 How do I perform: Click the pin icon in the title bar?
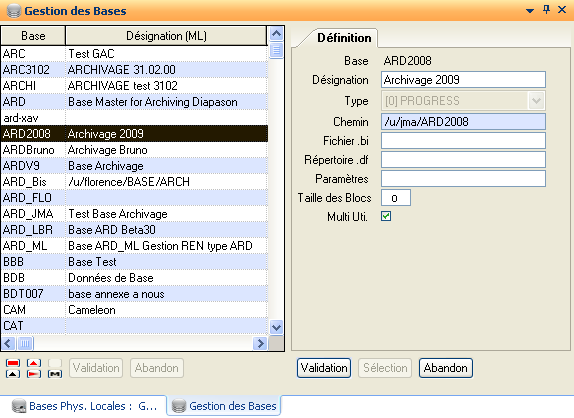coord(546,10)
